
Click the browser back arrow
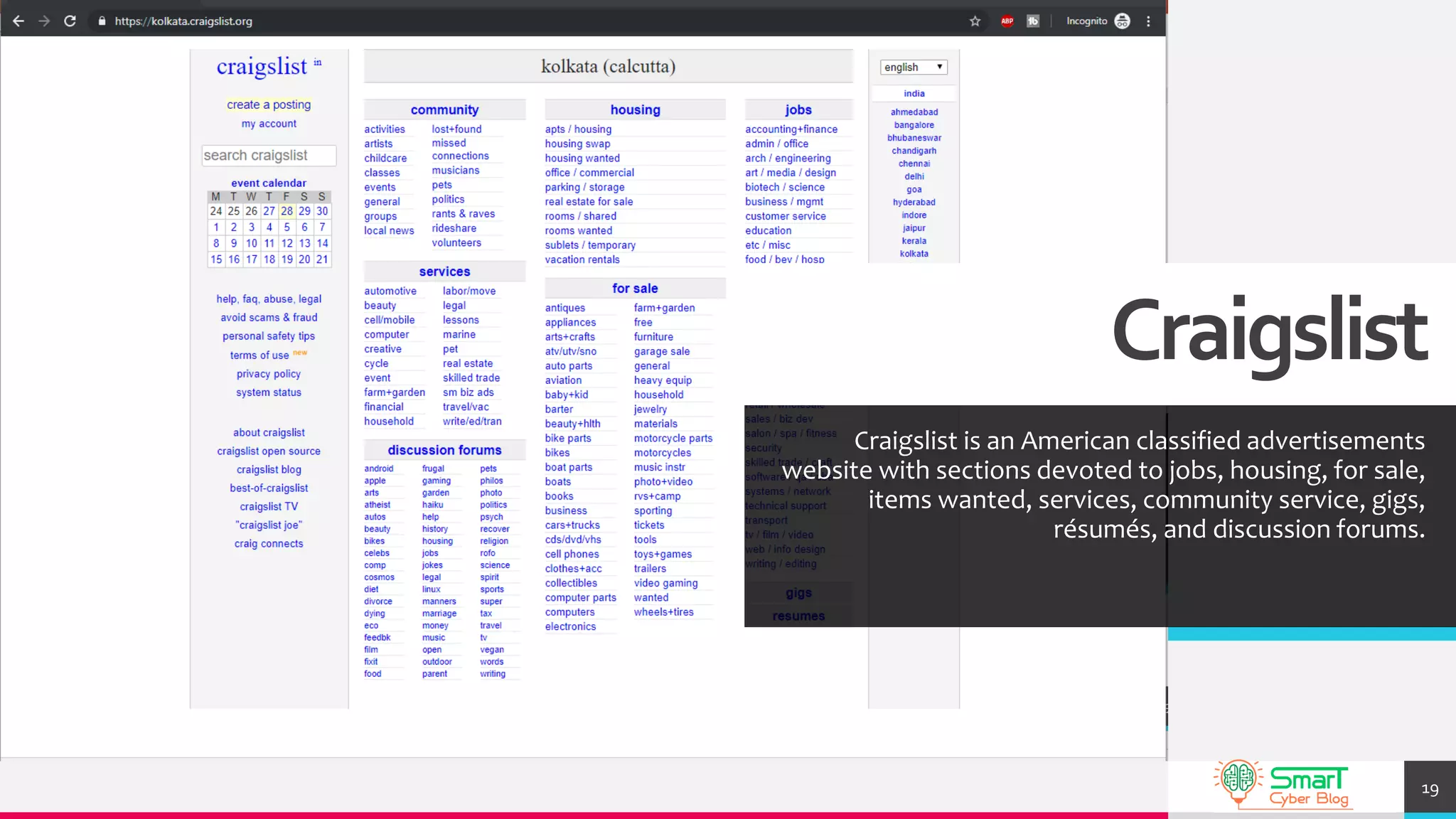point(18,21)
